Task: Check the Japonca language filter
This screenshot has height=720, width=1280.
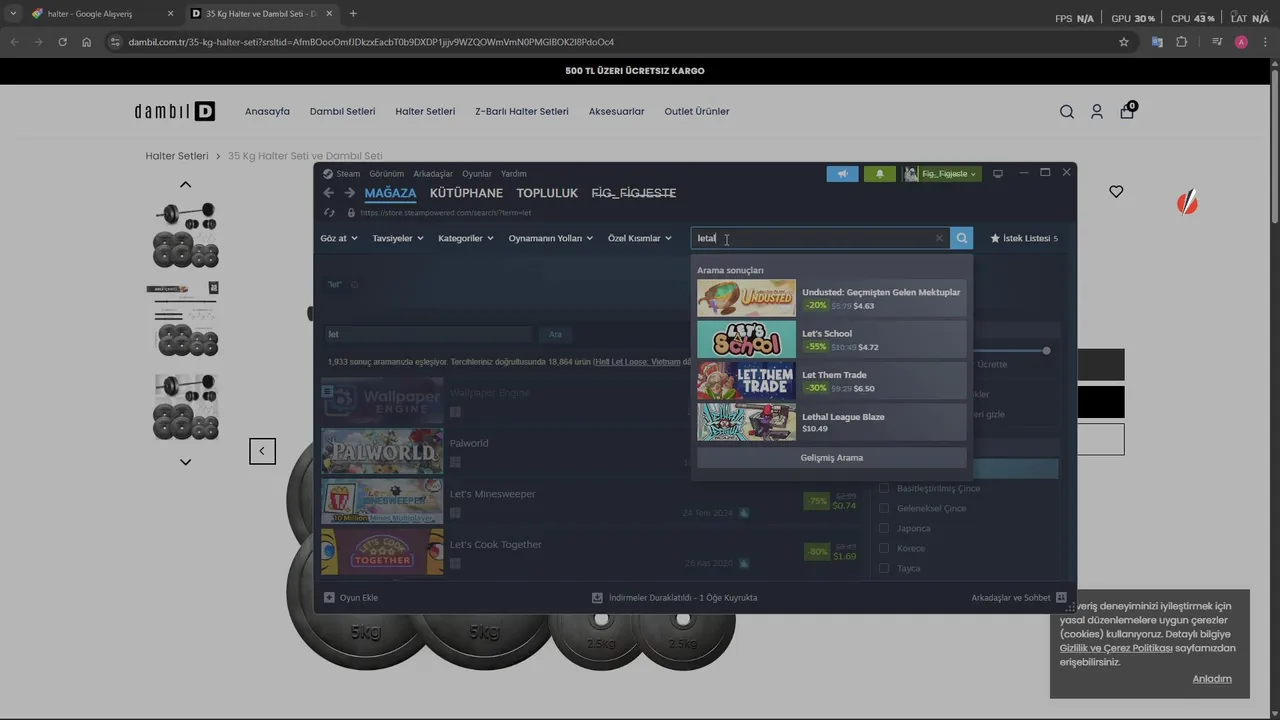Action: click(x=883, y=528)
